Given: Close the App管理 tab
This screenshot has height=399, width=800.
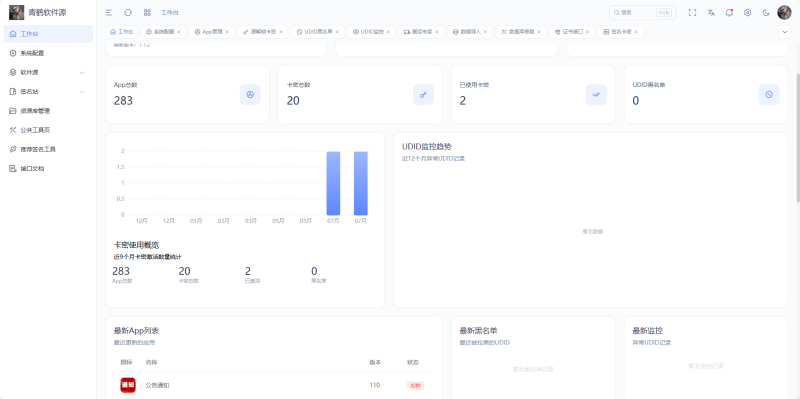Looking at the screenshot, I should coord(227,32).
